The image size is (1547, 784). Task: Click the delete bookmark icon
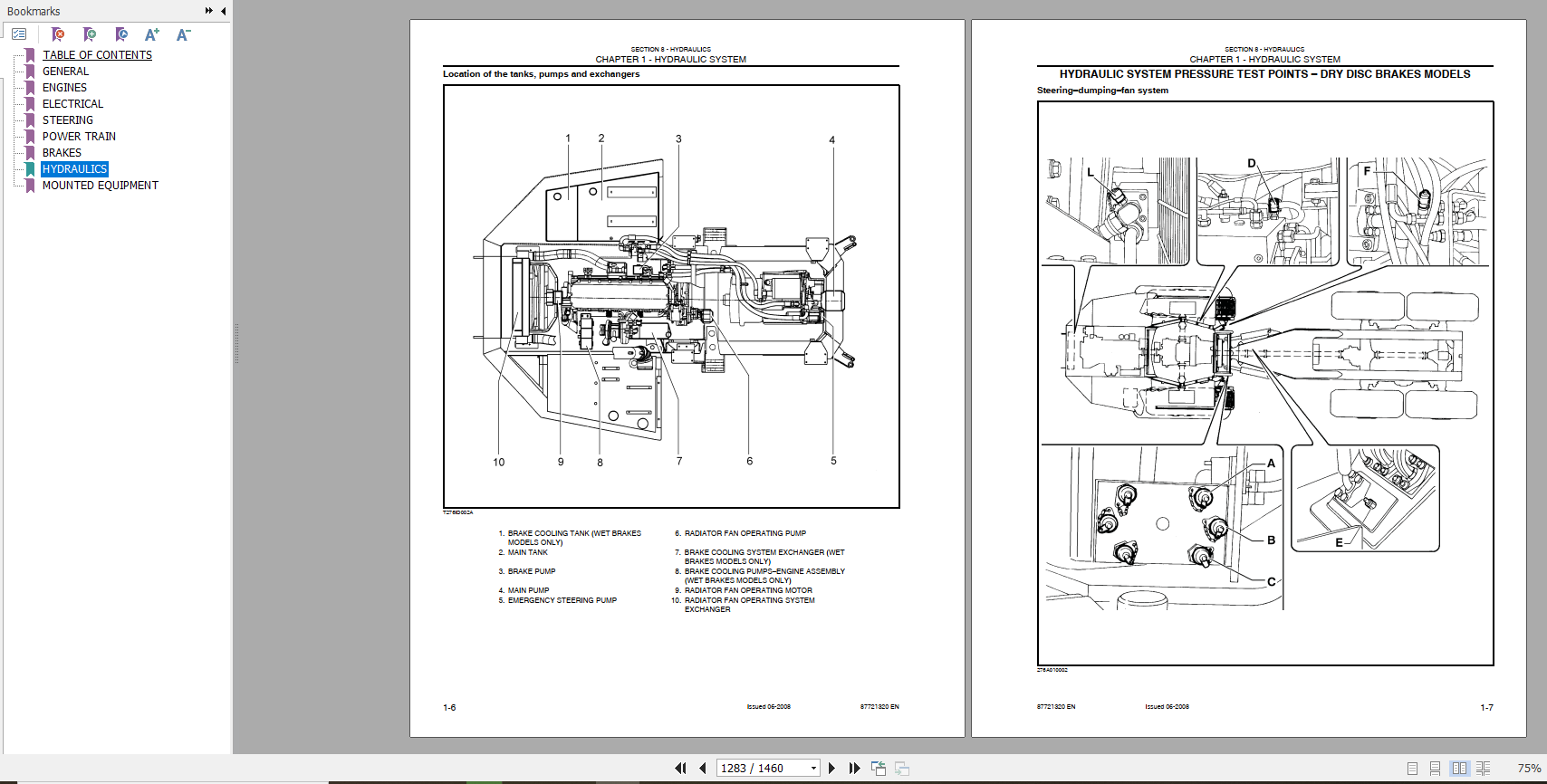(58, 34)
